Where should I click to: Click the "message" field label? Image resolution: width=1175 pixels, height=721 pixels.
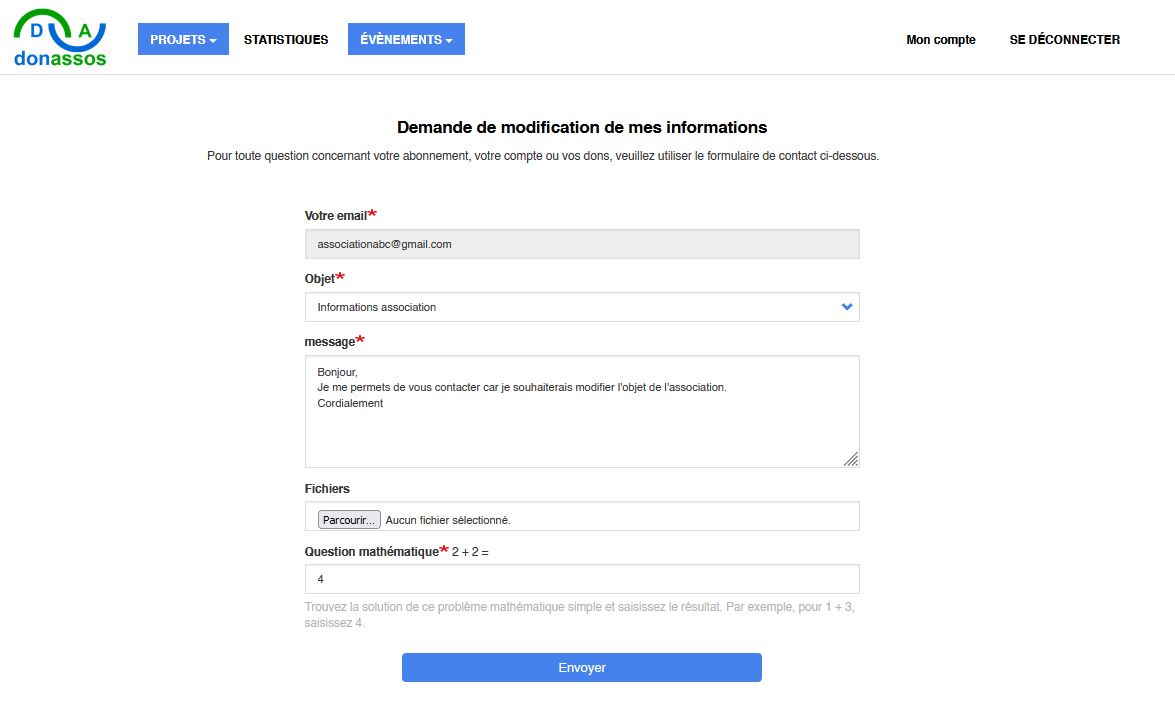point(330,342)
